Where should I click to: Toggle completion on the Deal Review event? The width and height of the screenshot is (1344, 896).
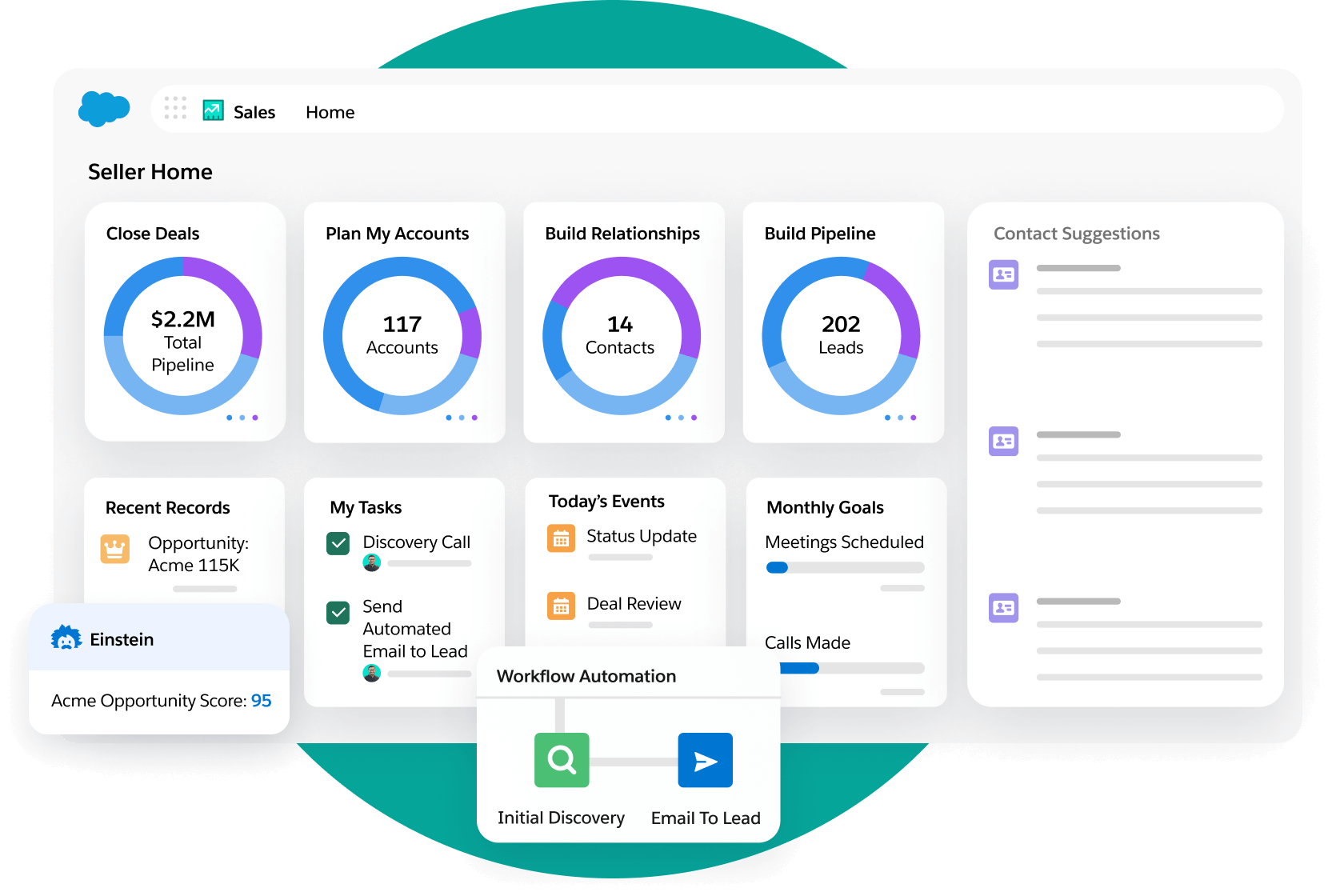[562, 606]
